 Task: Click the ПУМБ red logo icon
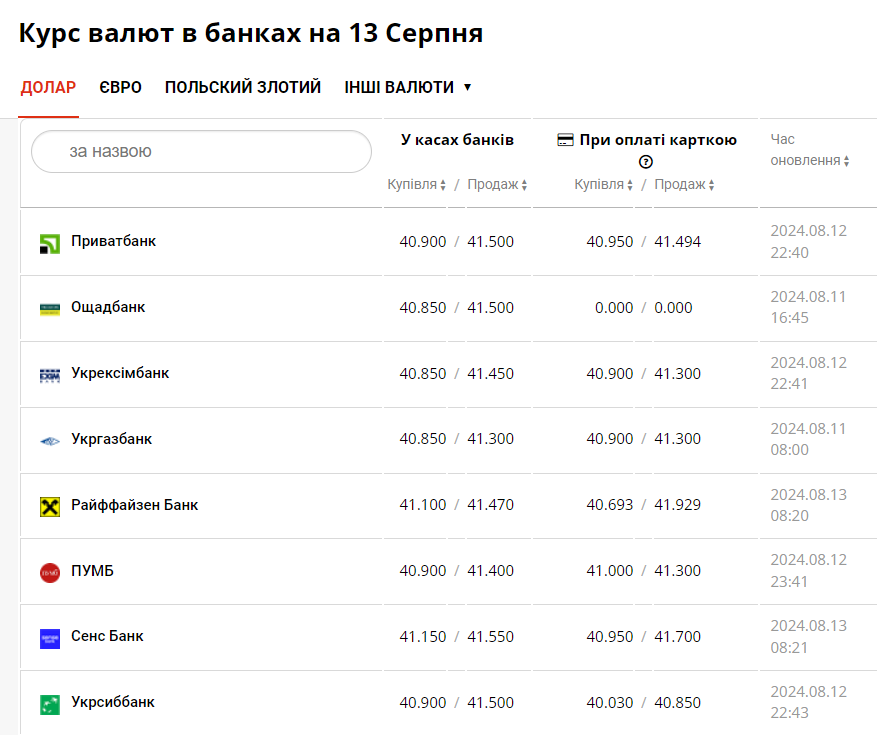[x=50, y=572]
